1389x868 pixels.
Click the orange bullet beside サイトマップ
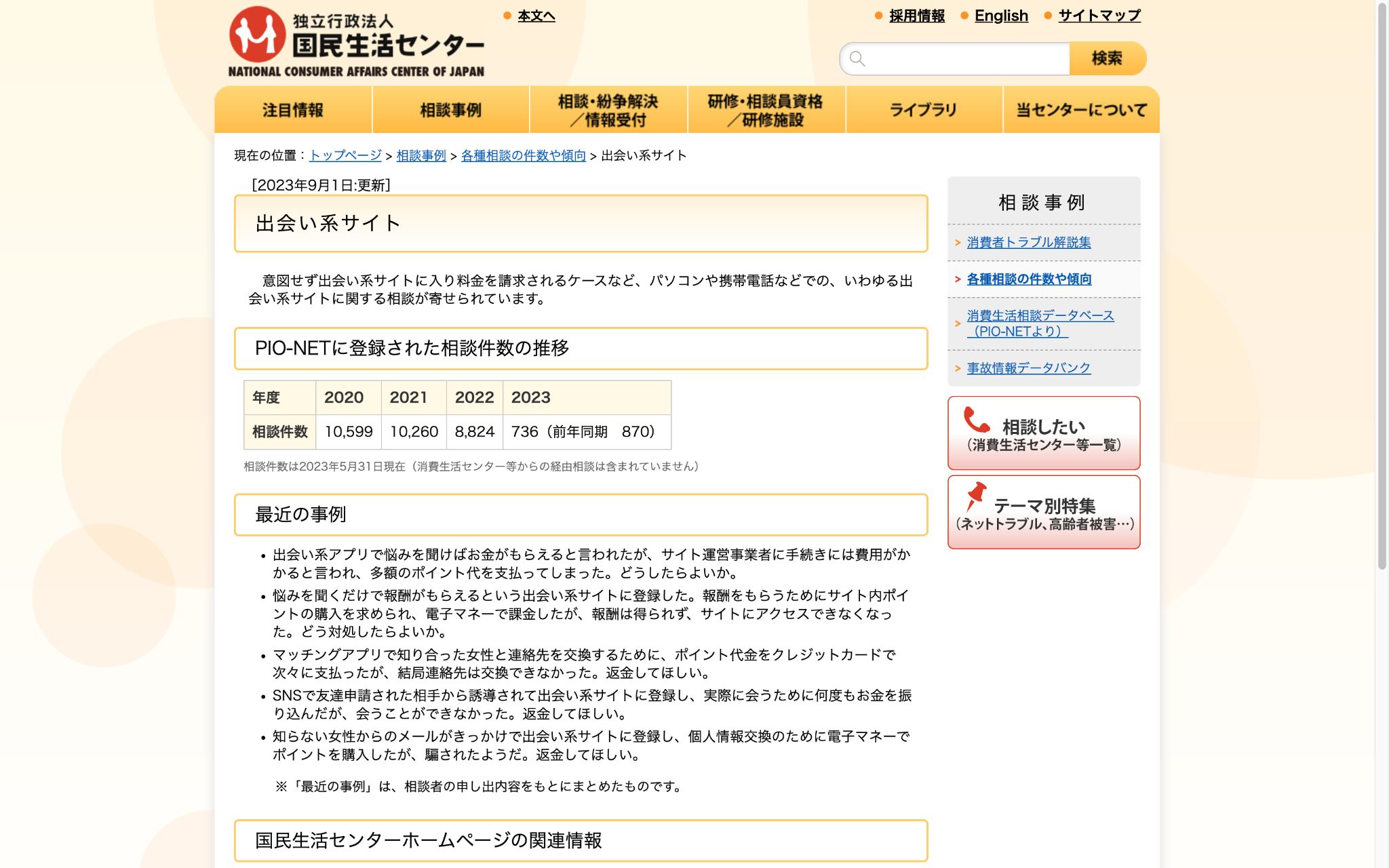pyautogui.click(x=1049, y=15)
